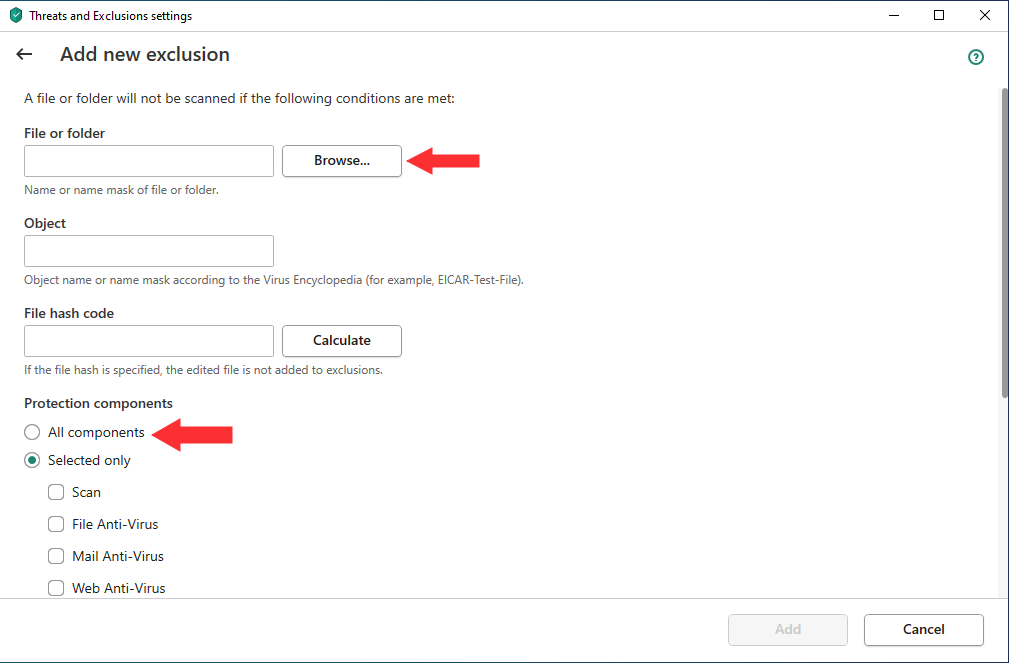The height and width of the screenshot is (663, 1009).
Task: Click the Kaspersky shield icon in title bar
Action: (x=15, y=15)
